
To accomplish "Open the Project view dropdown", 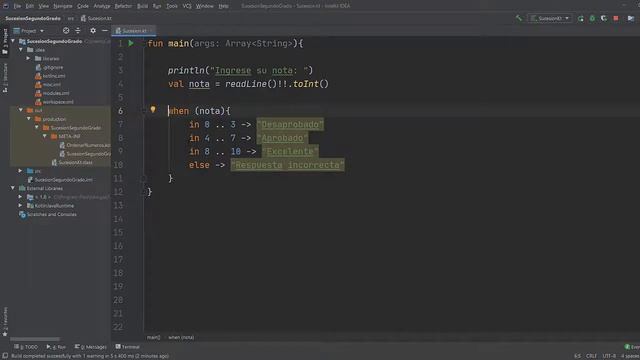I will tap(29, 31).
